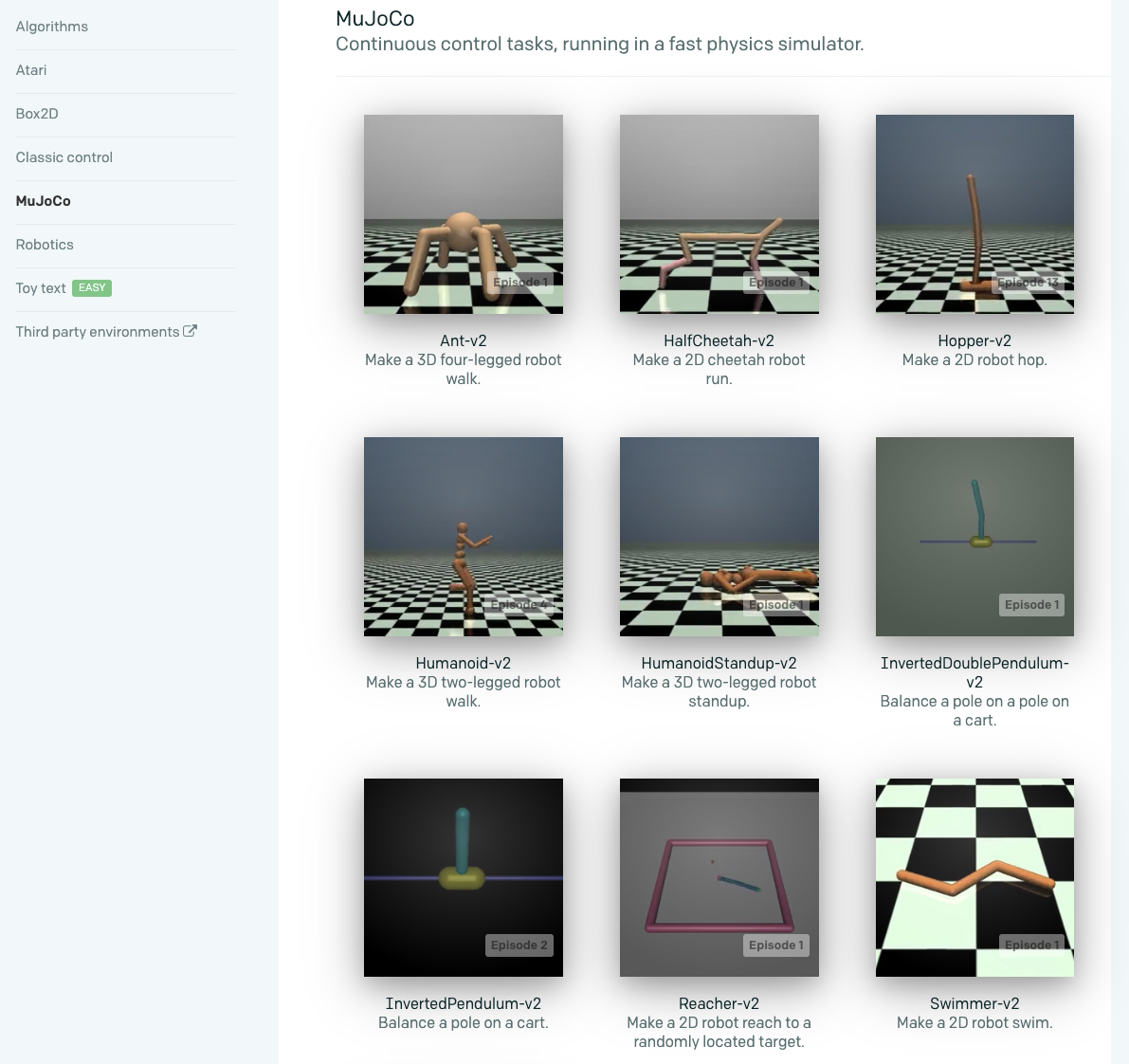Select the Hopper-v2 environment thumbnail
1129x1064 pixels.
974,214
